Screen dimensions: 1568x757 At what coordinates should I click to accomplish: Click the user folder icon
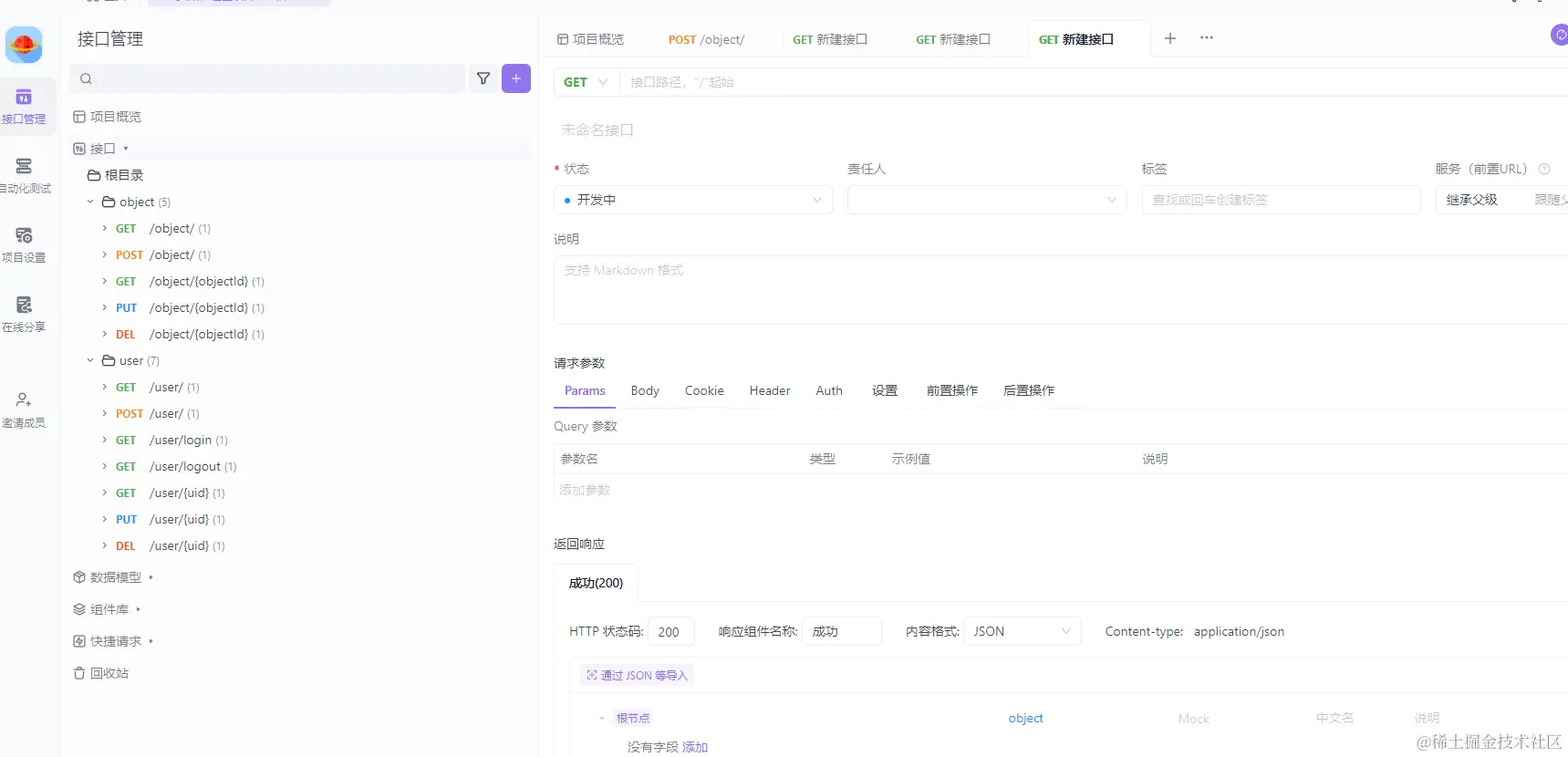109,360
